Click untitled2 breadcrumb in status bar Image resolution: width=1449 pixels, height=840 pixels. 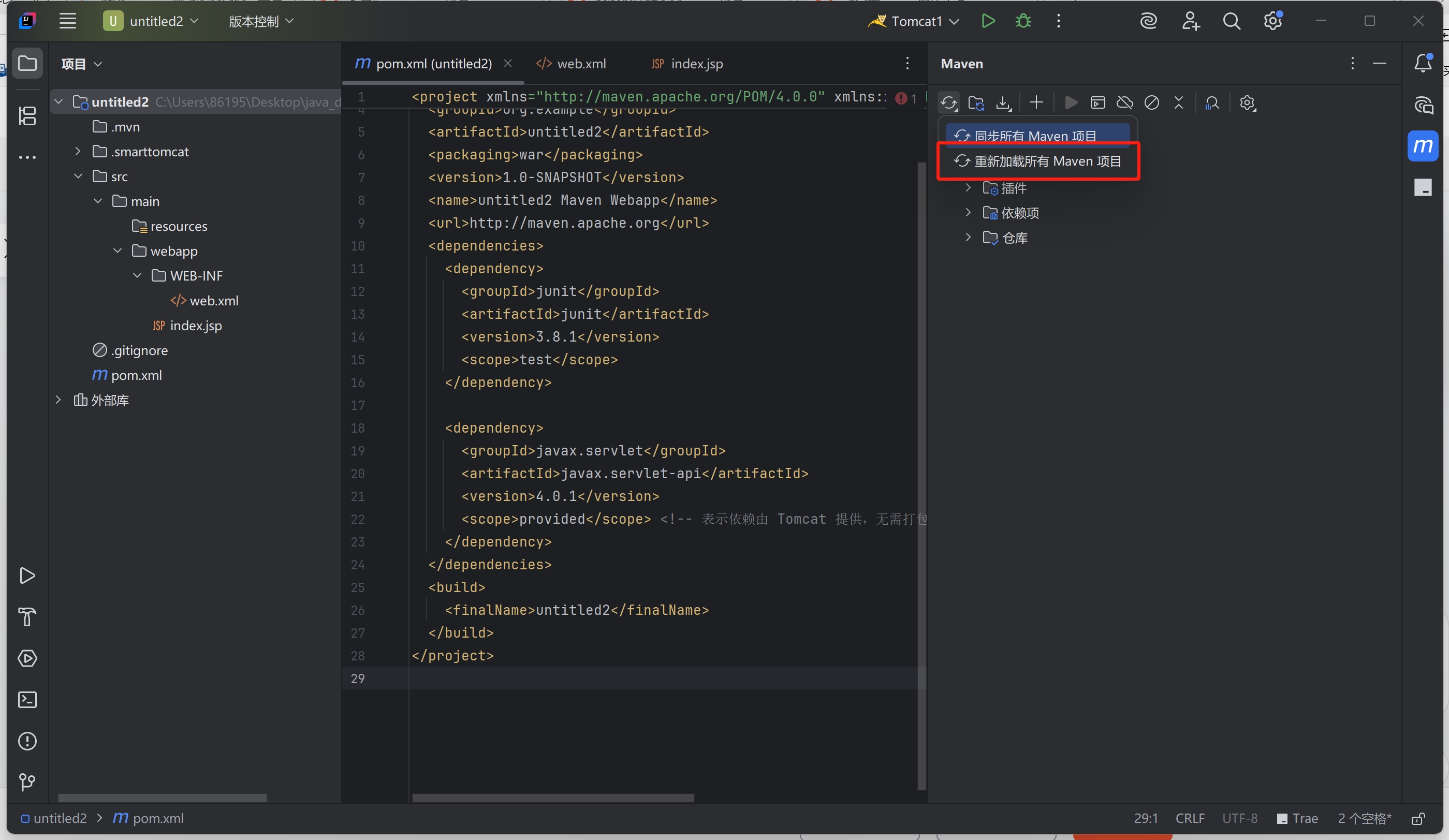(54, 818)
